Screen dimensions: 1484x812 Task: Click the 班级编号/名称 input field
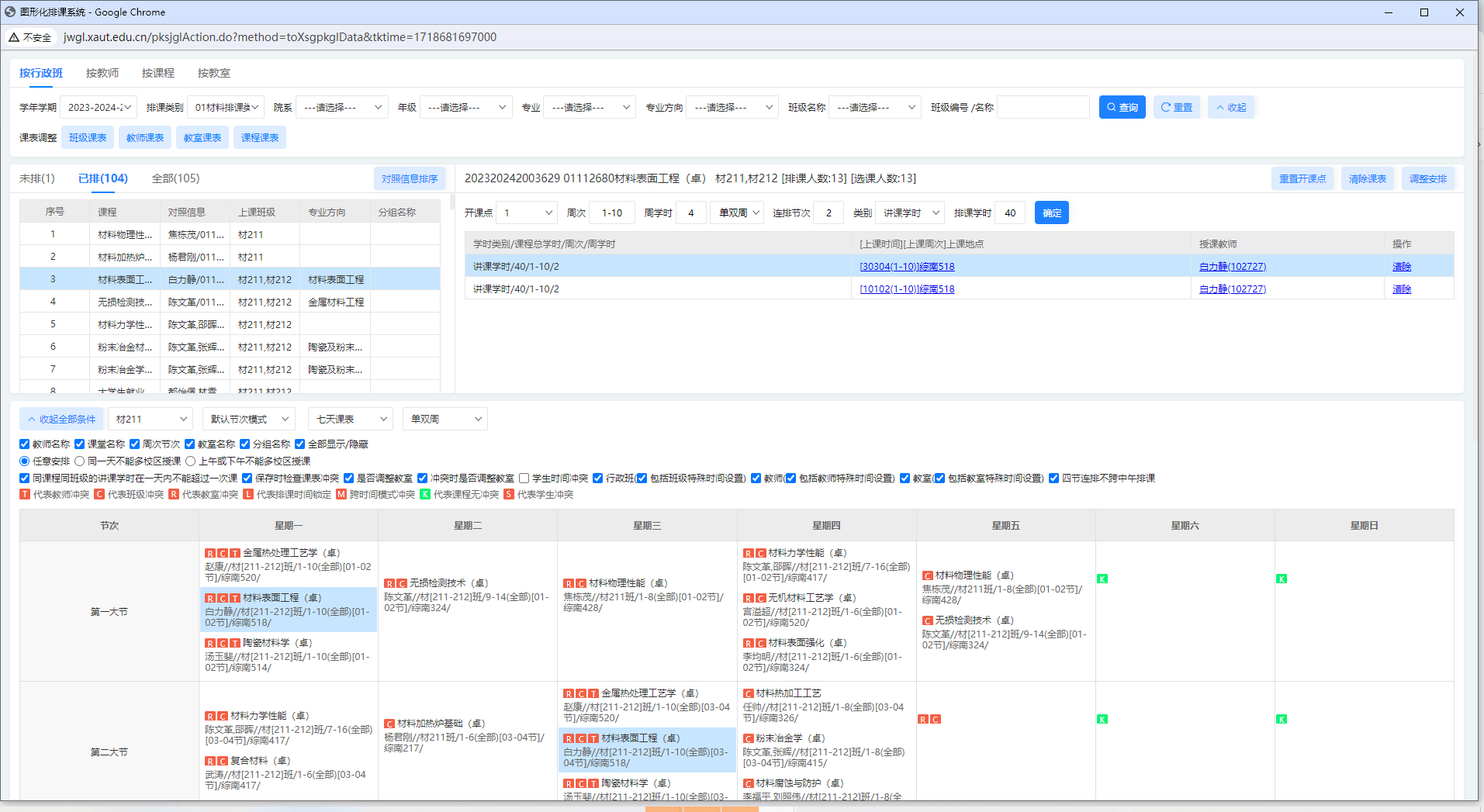(x=1043, y=108)
